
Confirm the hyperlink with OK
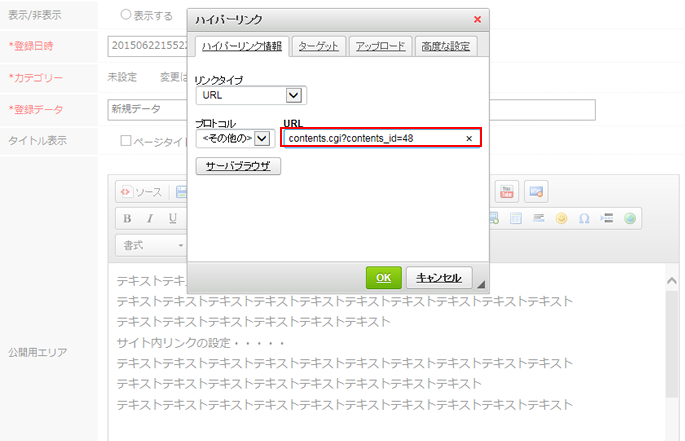click(x=383, y=277)
